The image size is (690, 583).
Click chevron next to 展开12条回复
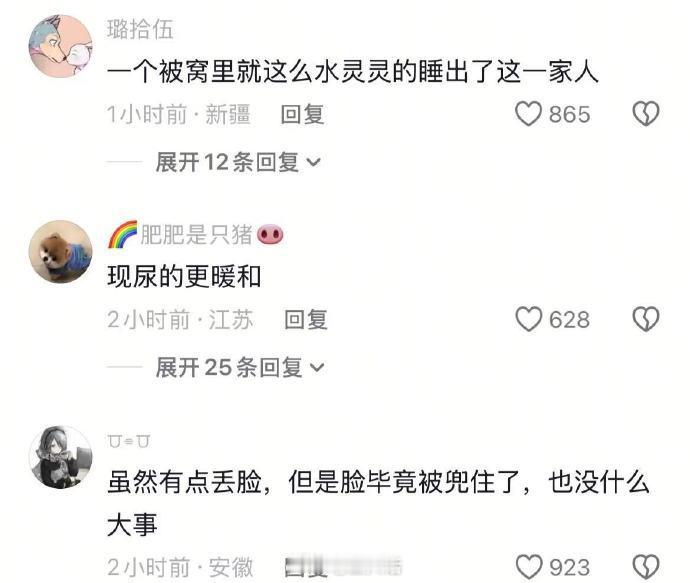313,163
